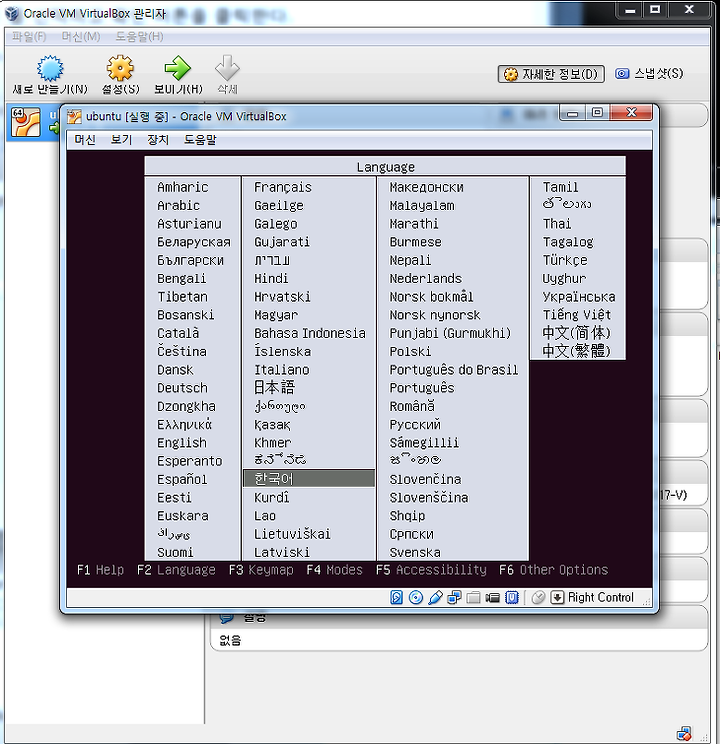Open Help (도움말) menu in ubuntu VM window
720x744 pixels.
(200, 140)
